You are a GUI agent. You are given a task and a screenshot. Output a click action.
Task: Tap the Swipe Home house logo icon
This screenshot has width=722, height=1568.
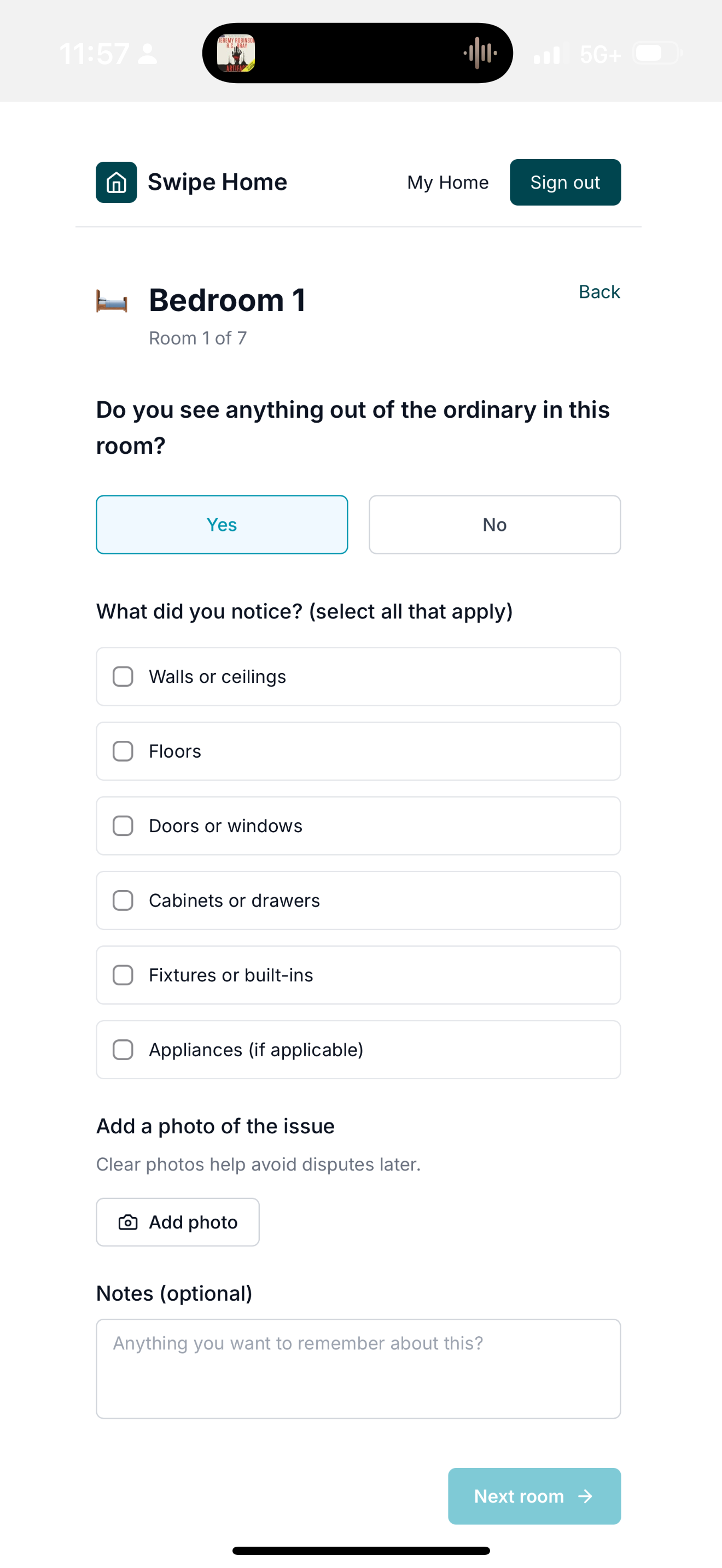tap(117, 182)
